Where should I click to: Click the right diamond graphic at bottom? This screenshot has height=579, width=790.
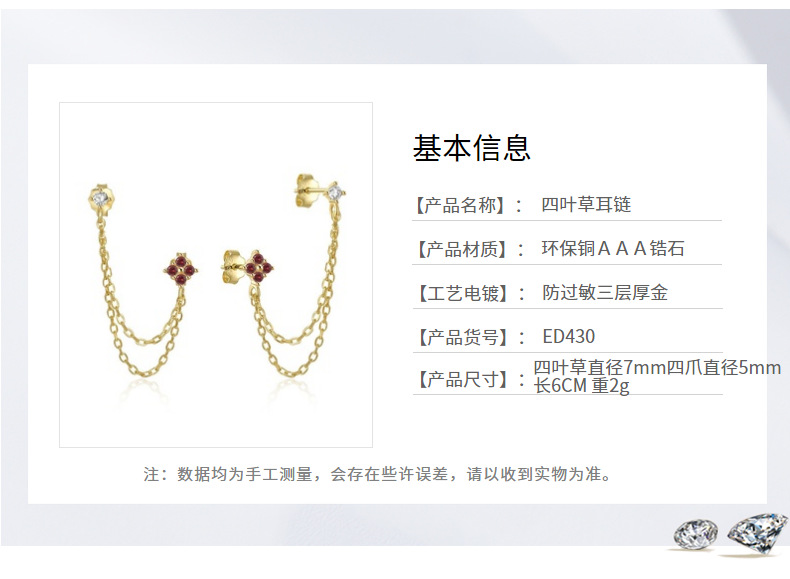pos(757,533)
